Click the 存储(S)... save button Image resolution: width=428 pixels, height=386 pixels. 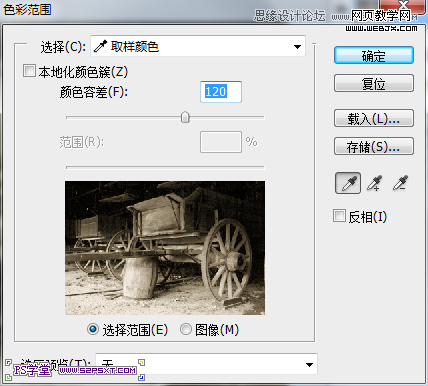point(374,146)
